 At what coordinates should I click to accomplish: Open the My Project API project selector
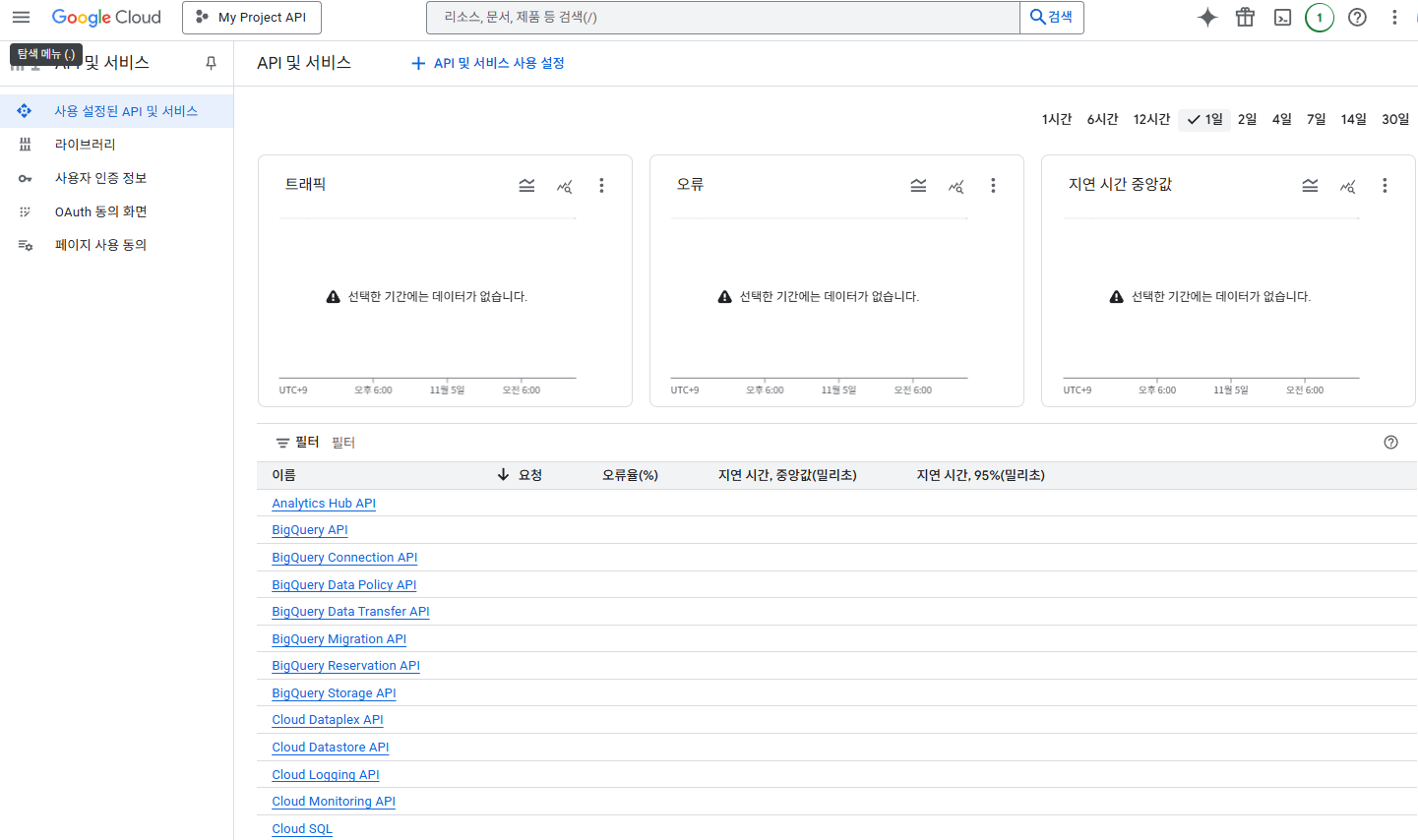[x=252, y=17]
